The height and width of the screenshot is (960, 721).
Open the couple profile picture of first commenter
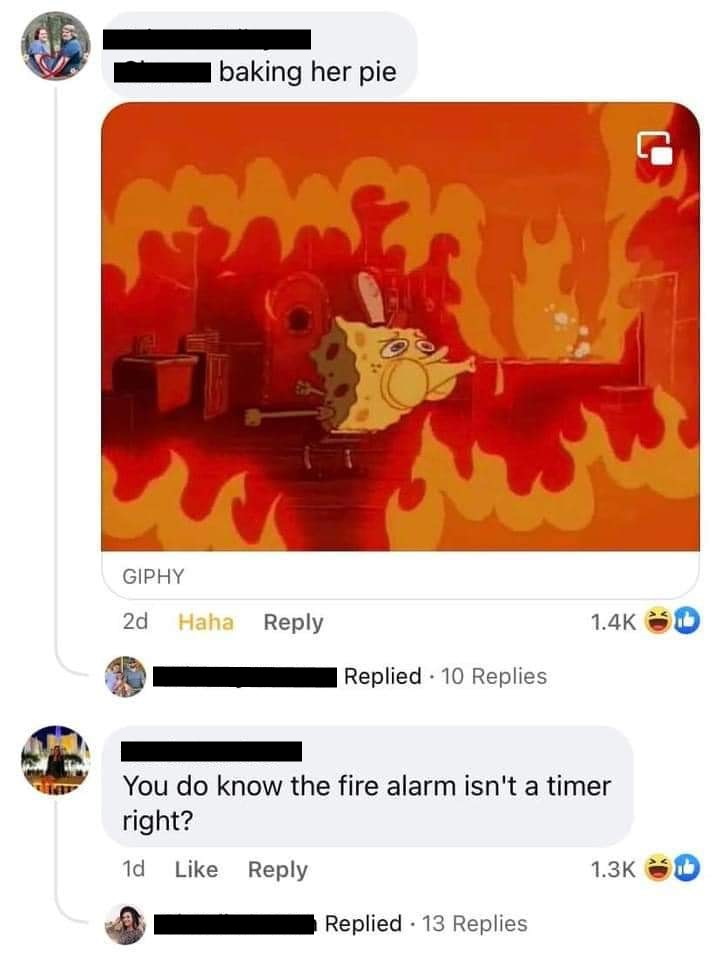[56, 46]
